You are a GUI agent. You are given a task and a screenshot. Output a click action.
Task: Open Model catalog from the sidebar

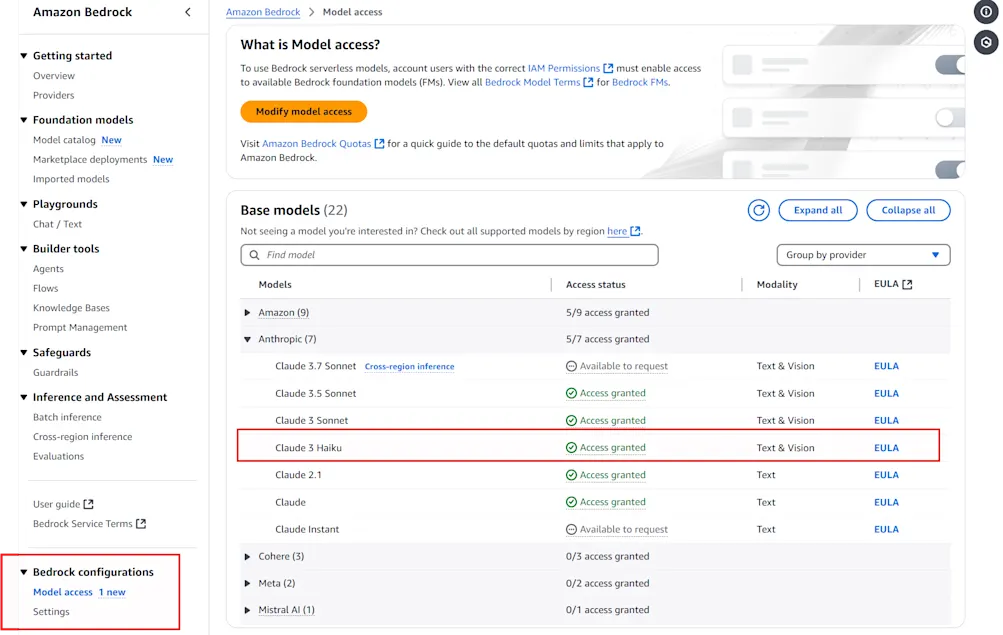64,140
